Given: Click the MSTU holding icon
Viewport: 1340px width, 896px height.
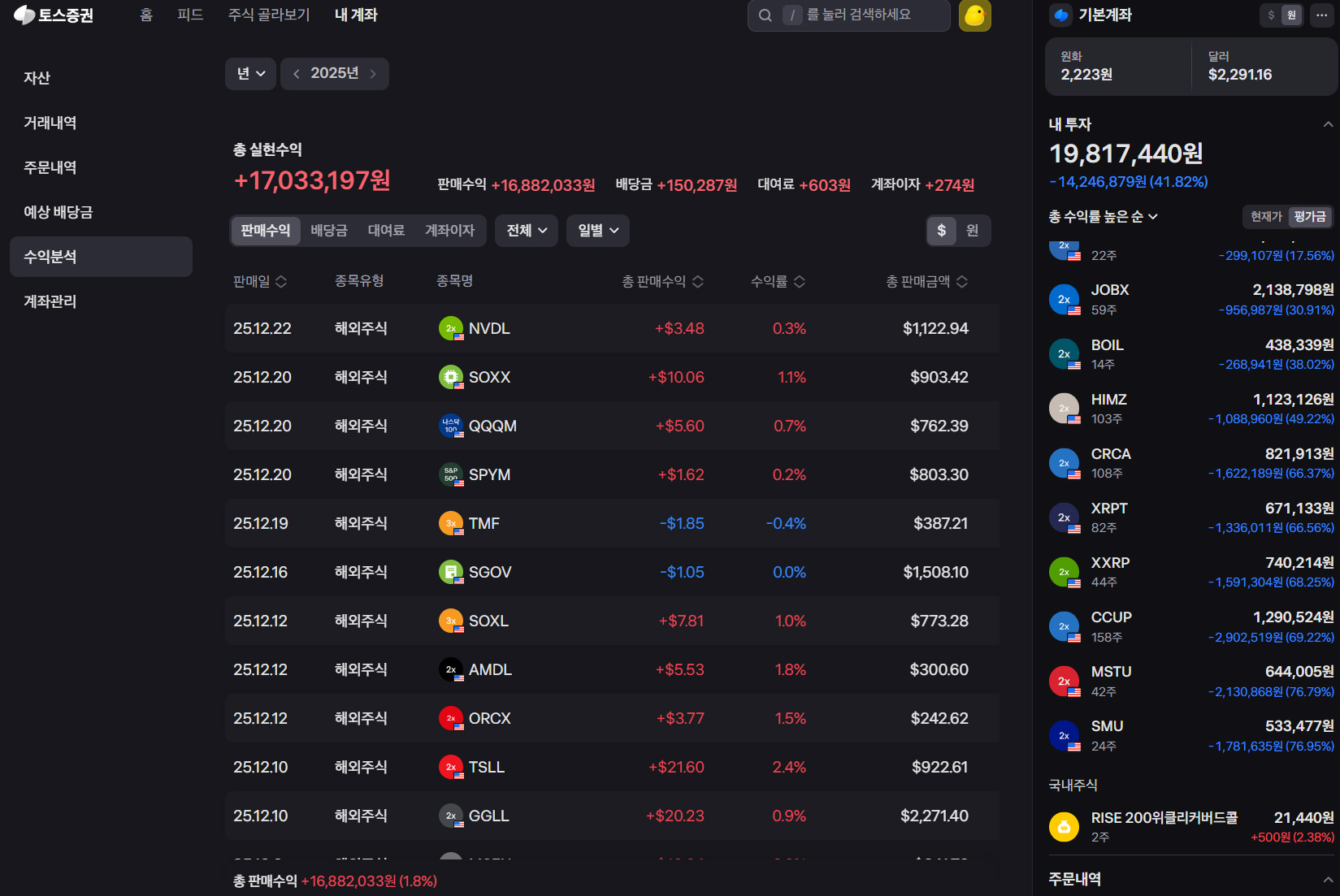Looking at the screenshot, I should 1065,681.
